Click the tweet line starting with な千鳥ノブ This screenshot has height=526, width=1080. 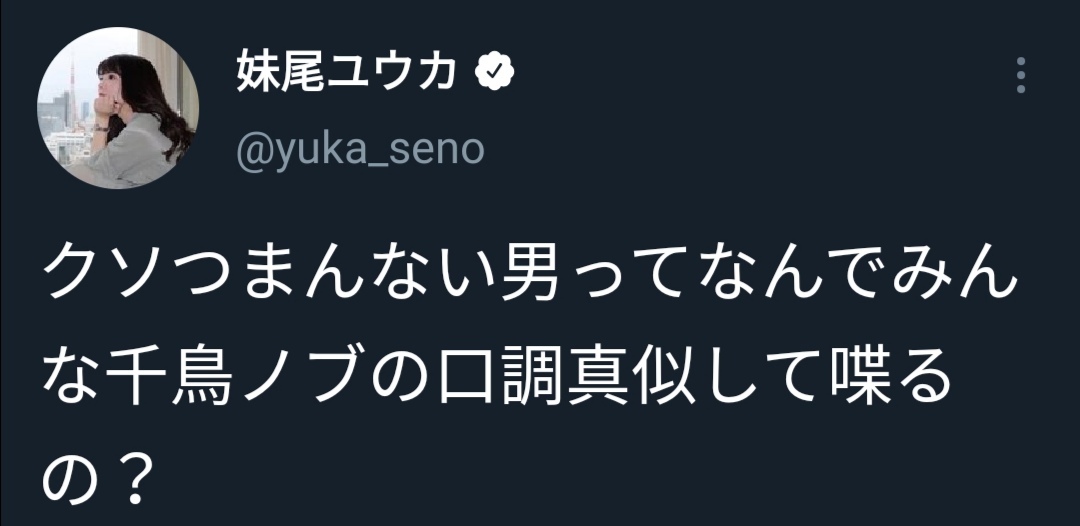[x=495, y=382]
